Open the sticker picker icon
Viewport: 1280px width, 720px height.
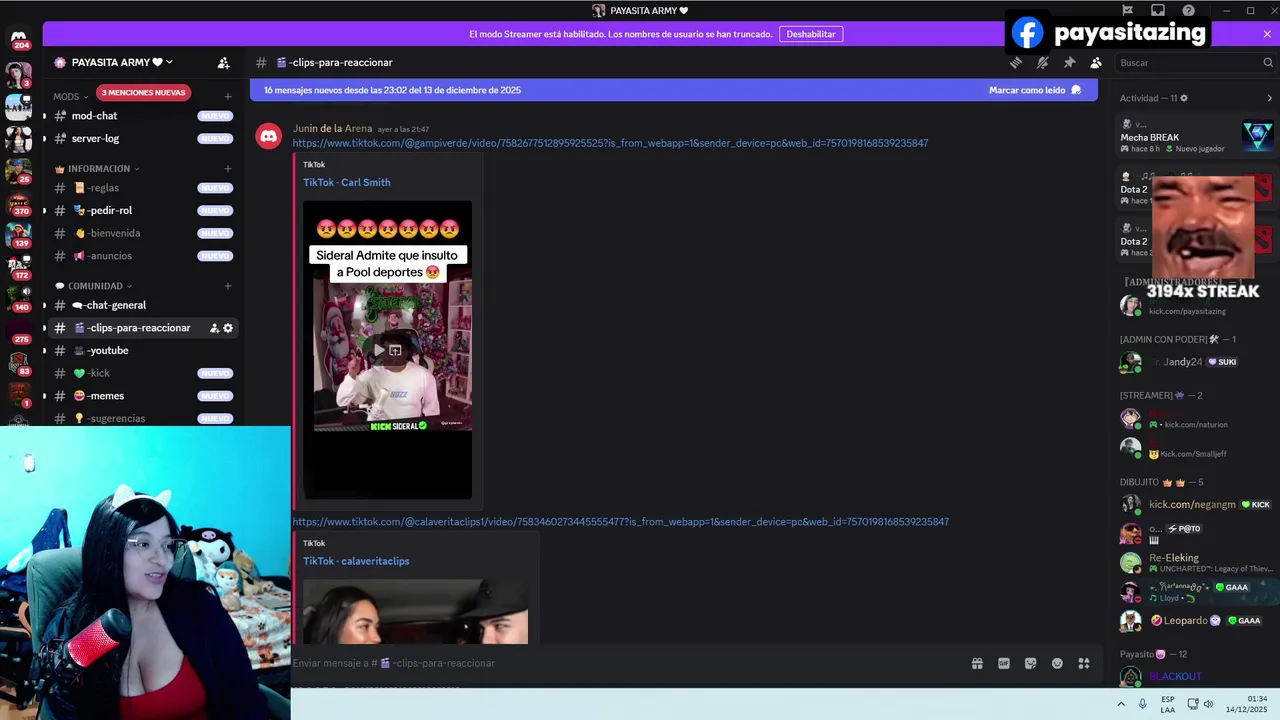[1030, 663]
